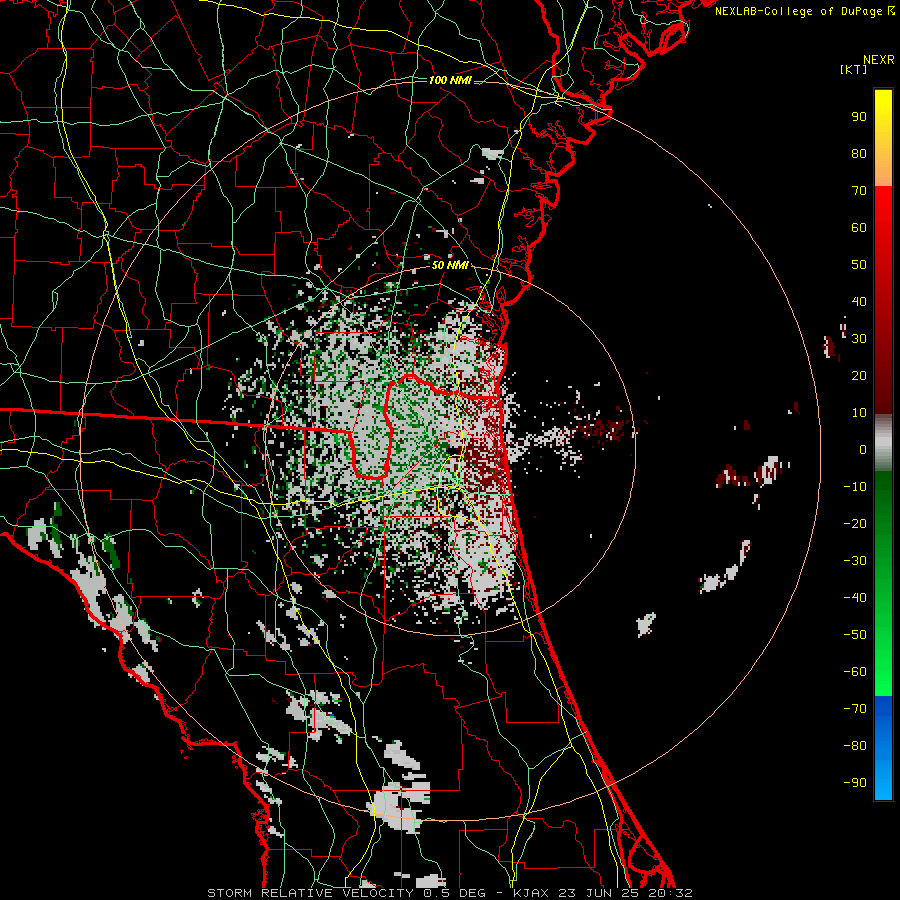The image size is (900, 900).
Task: Click the positive 30 knot scale label
Action: pyautogui.click(x=859, y=339)
